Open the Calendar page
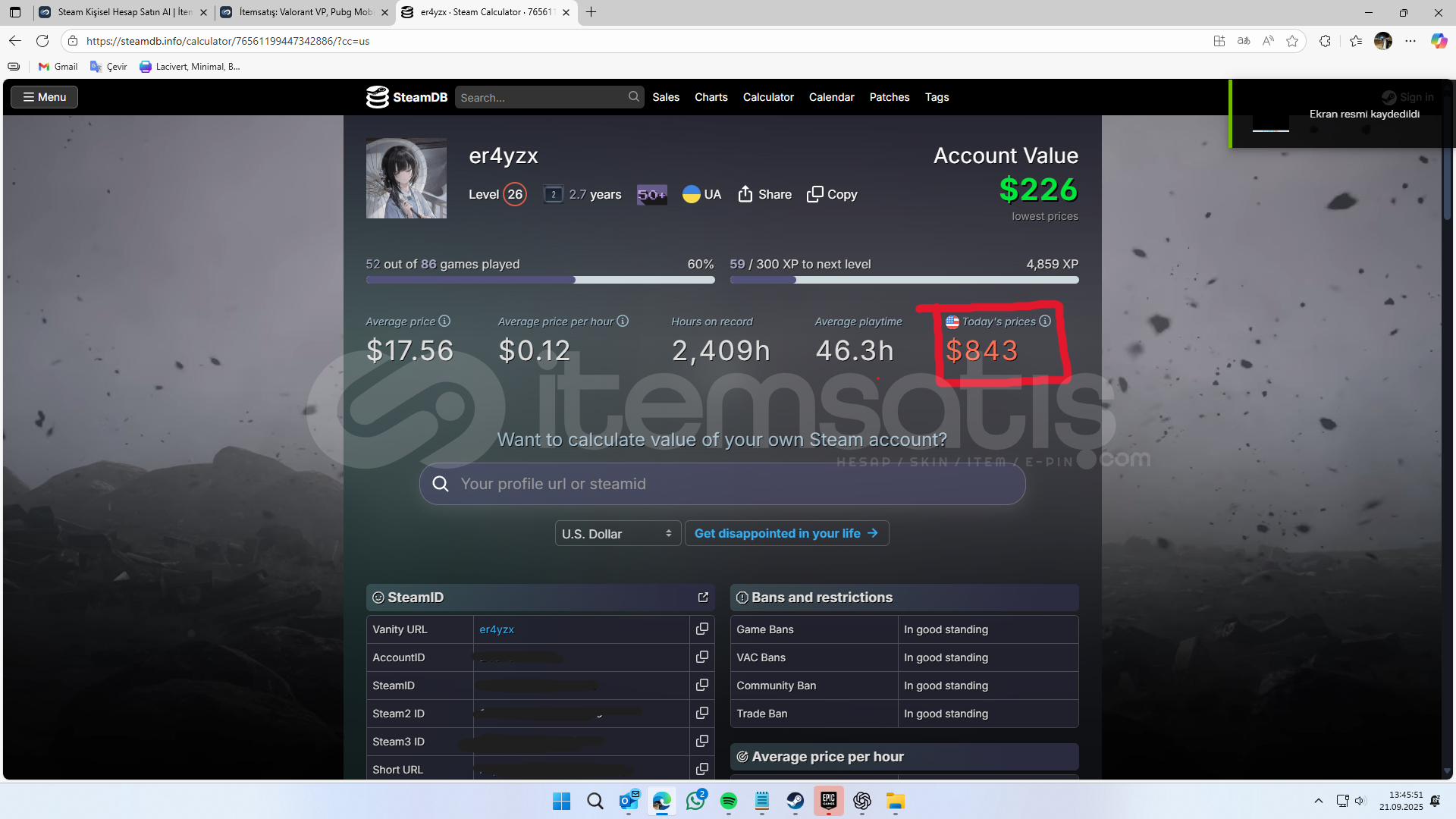 (831, 97)
